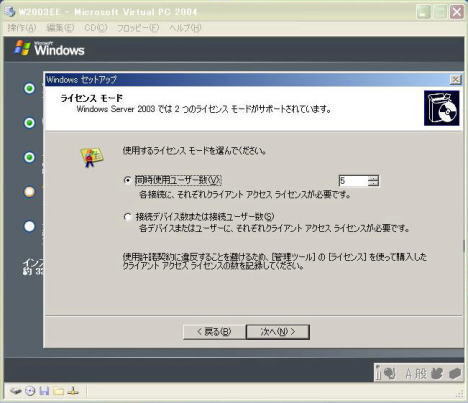Open the IME pad icon on language bar
The image size is (468, 403).
tap(437, 373)
